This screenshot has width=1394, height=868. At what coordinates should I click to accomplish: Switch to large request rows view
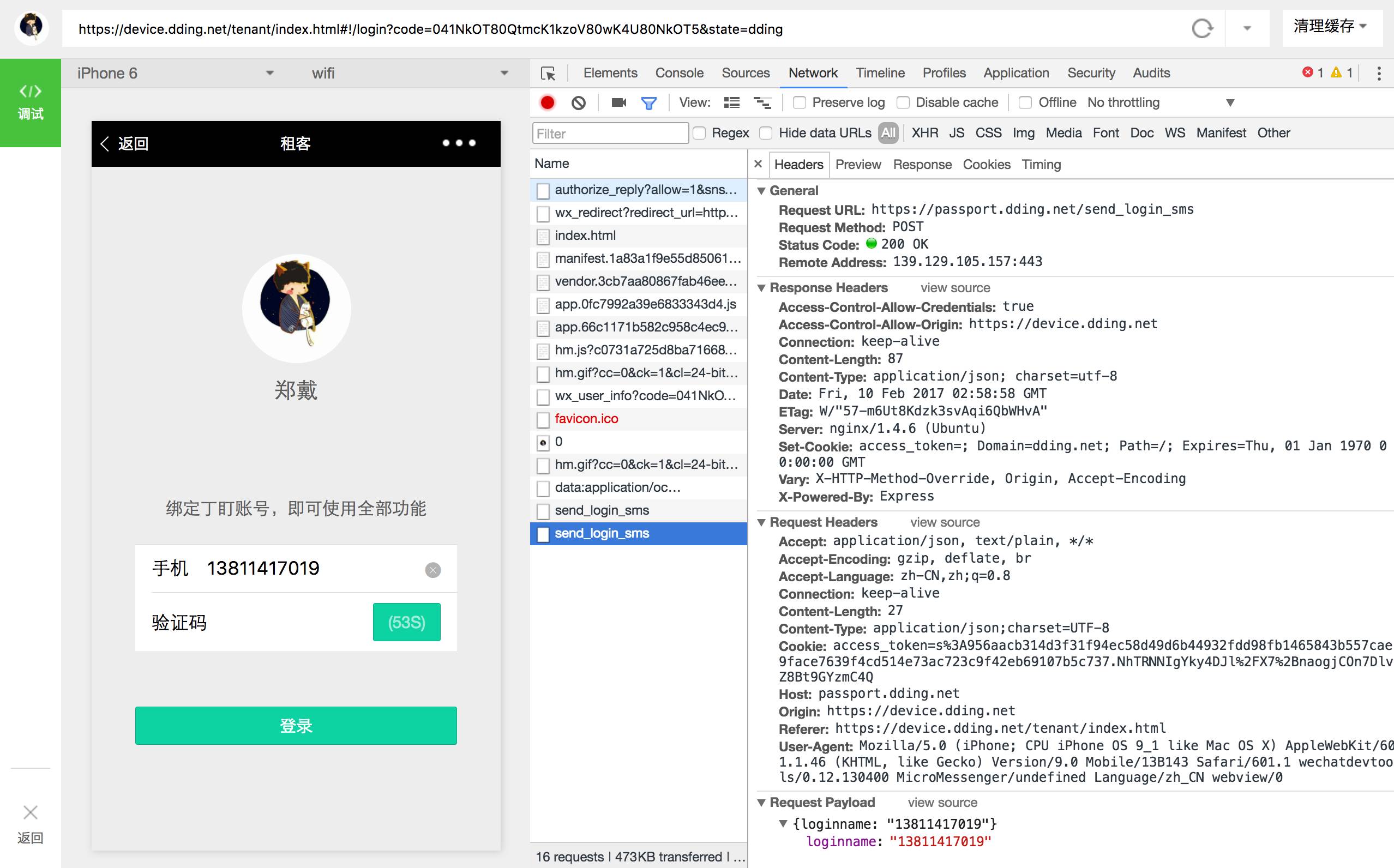(731, 103)
